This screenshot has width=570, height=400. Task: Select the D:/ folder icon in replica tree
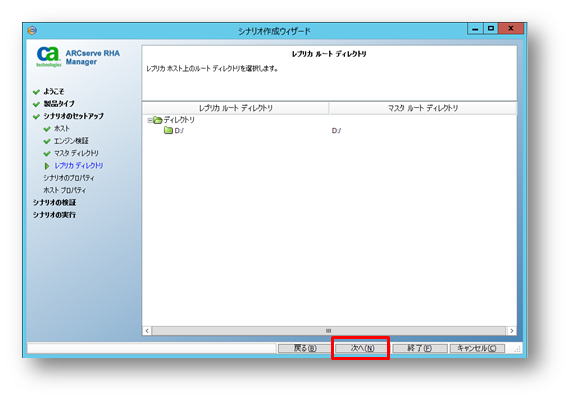[x=168, y=130]
